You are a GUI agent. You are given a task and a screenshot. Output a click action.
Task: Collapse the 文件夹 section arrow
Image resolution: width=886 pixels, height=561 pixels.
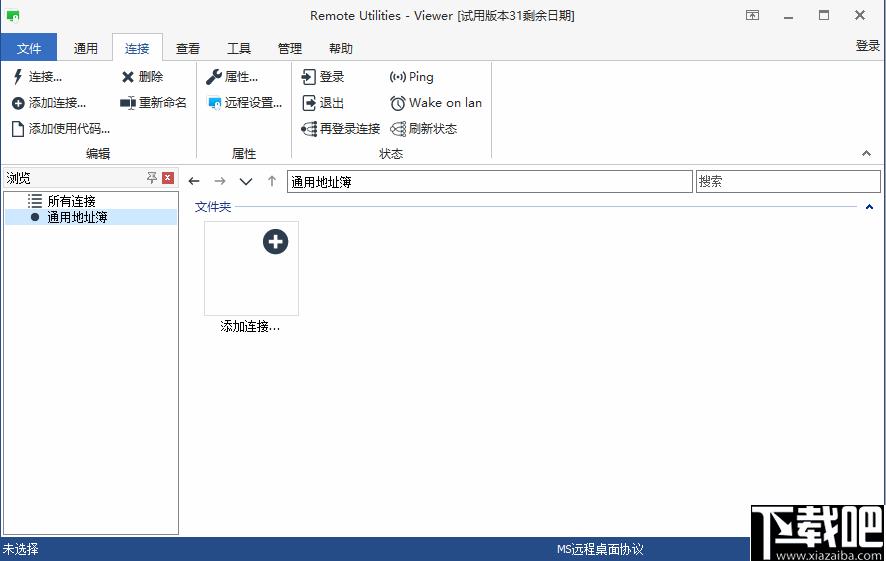(x=870, y=207)
